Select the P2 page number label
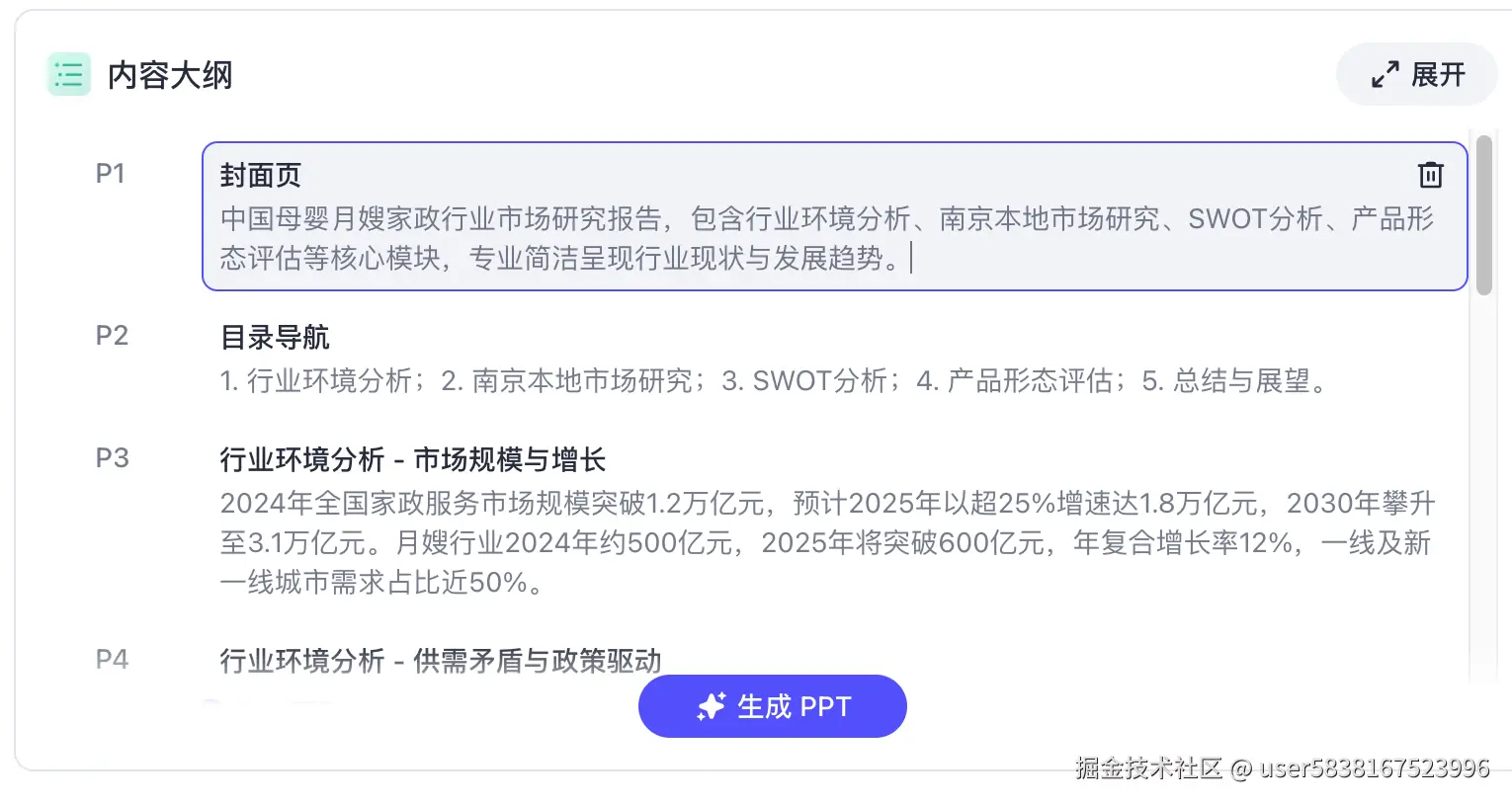The height and width of the screenshot is (804, 1512). tap(112, 336)
